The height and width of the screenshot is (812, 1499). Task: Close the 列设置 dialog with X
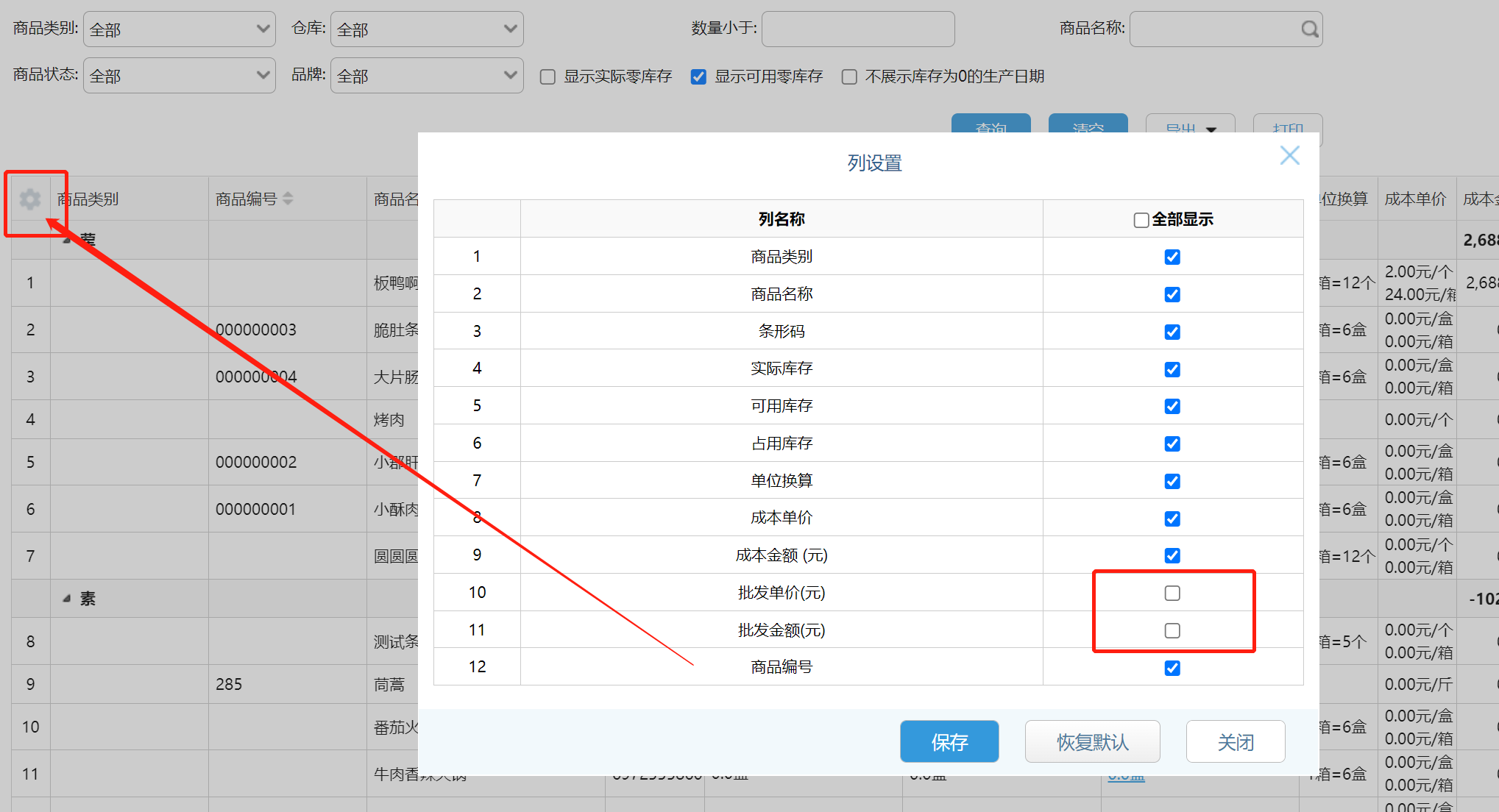(x=1289, y=155)
